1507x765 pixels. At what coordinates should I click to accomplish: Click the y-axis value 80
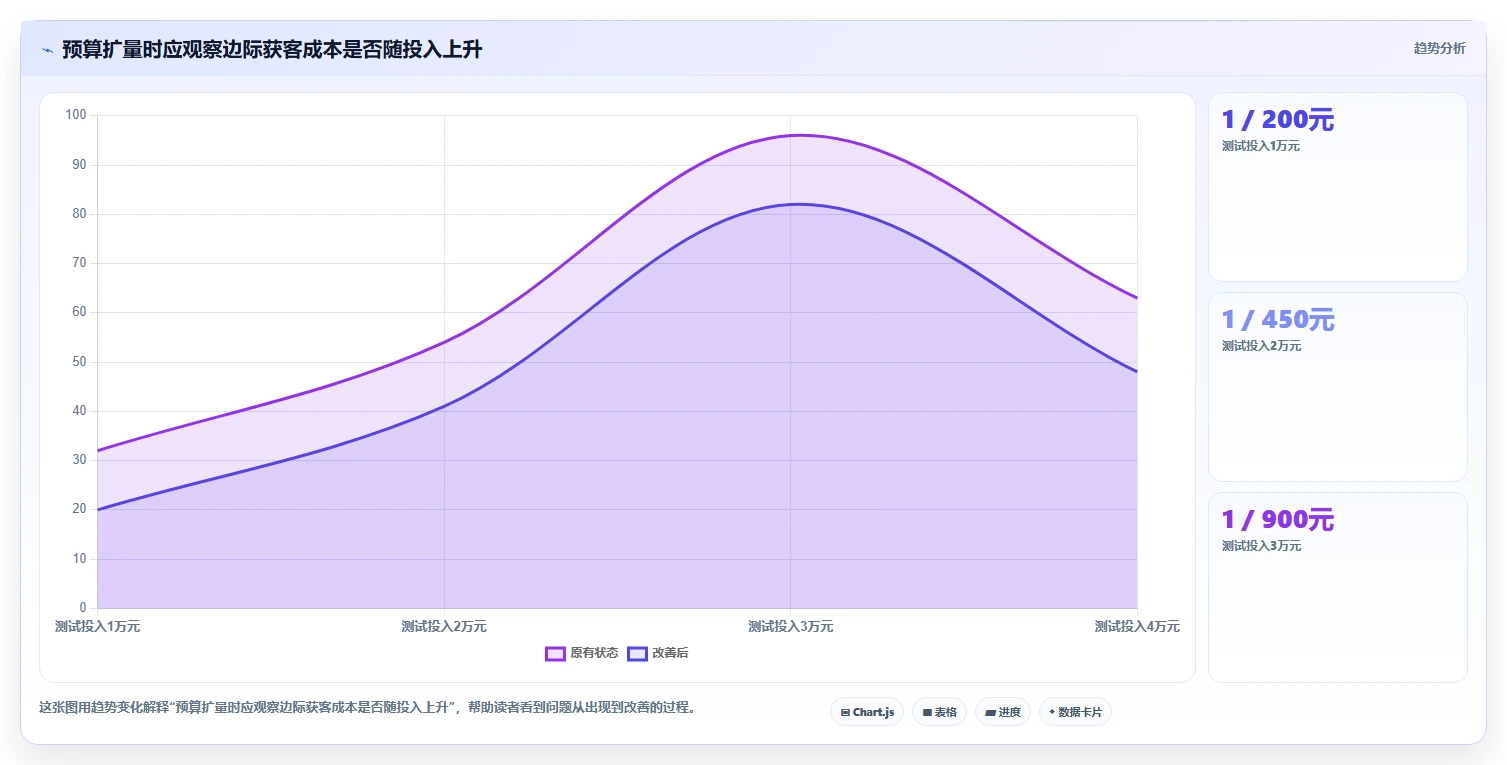(80, 214)
